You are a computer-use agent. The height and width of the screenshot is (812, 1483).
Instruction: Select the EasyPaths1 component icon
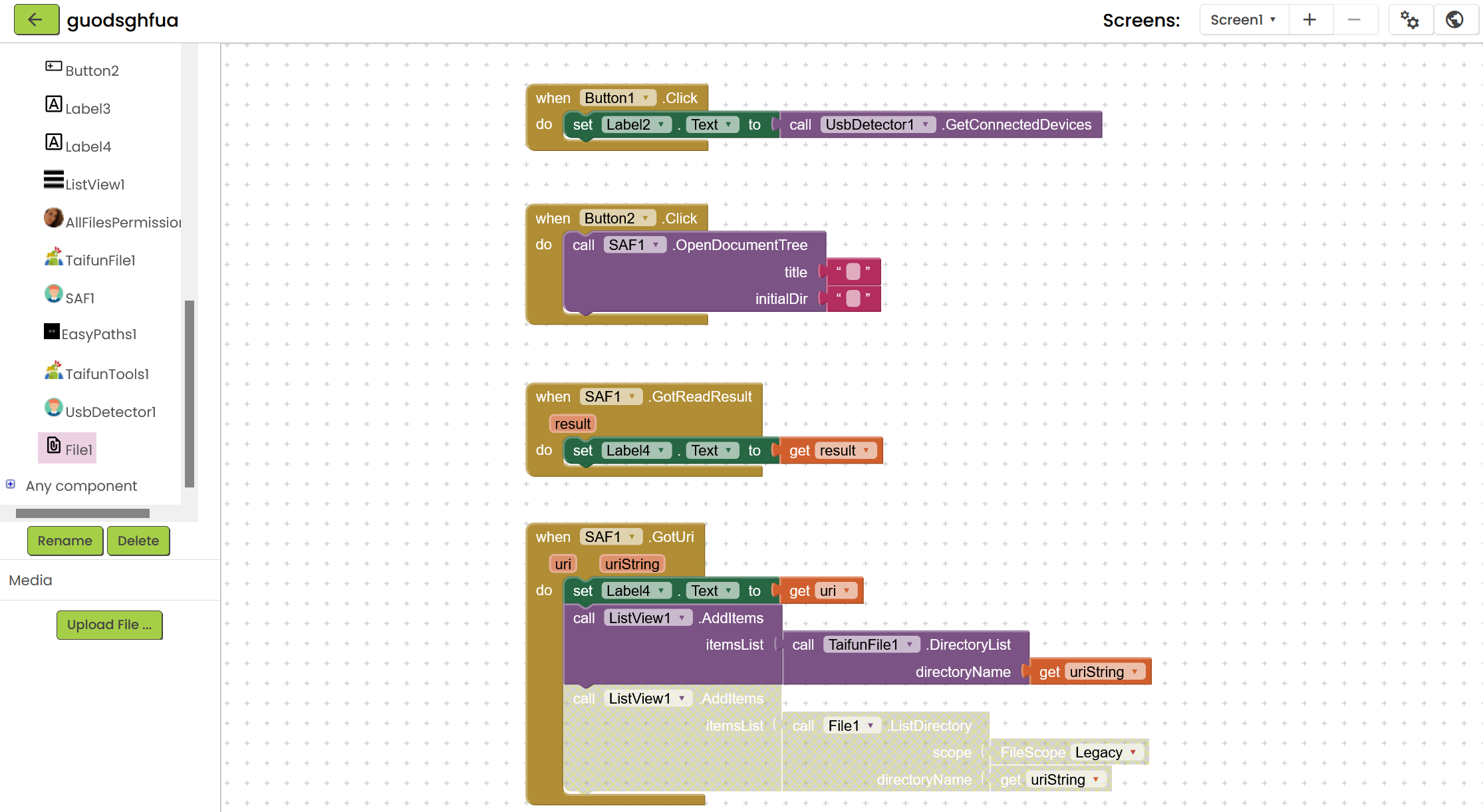click(52, 331)
